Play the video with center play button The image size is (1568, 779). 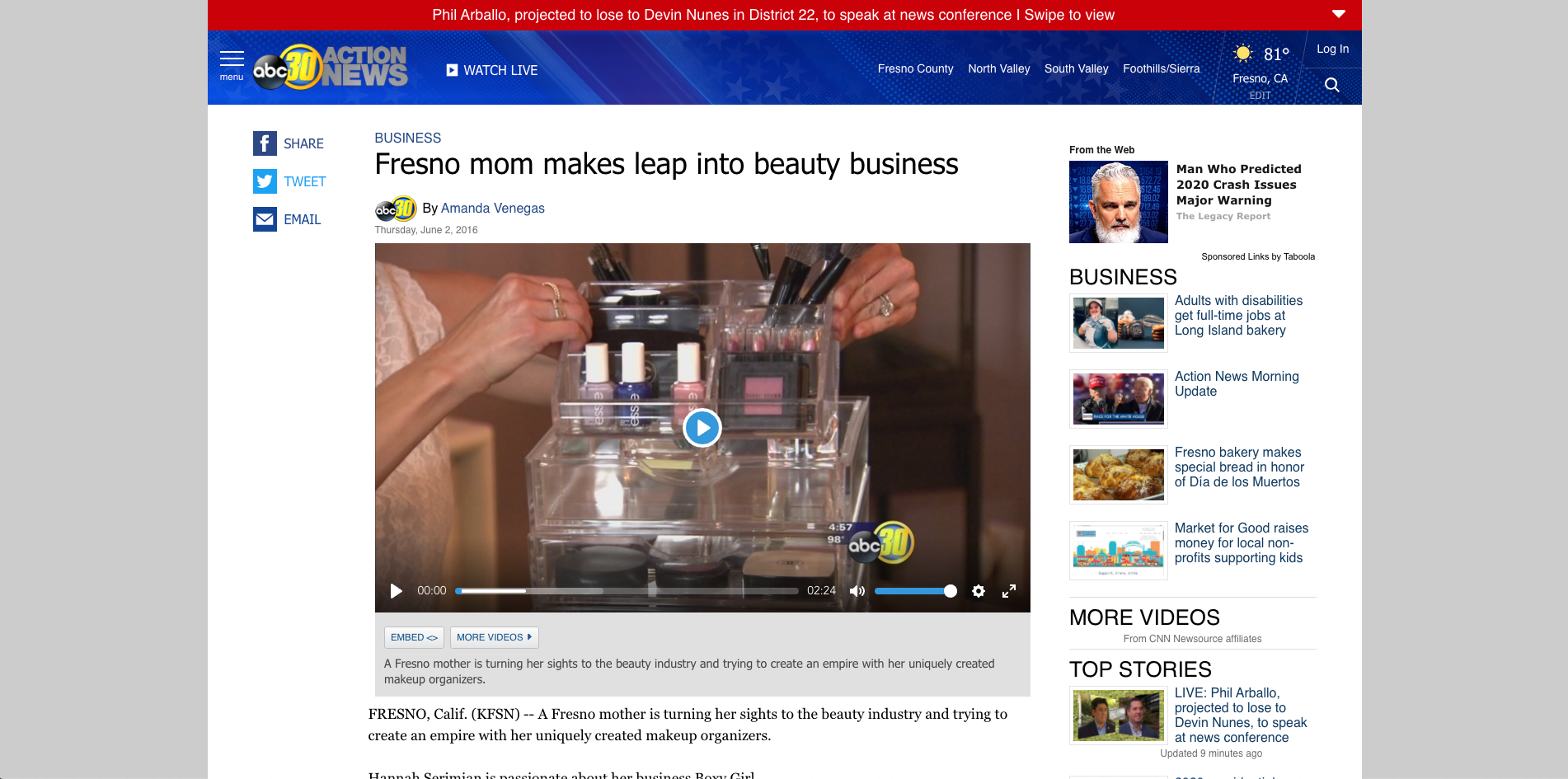click(x=702, y=428)
